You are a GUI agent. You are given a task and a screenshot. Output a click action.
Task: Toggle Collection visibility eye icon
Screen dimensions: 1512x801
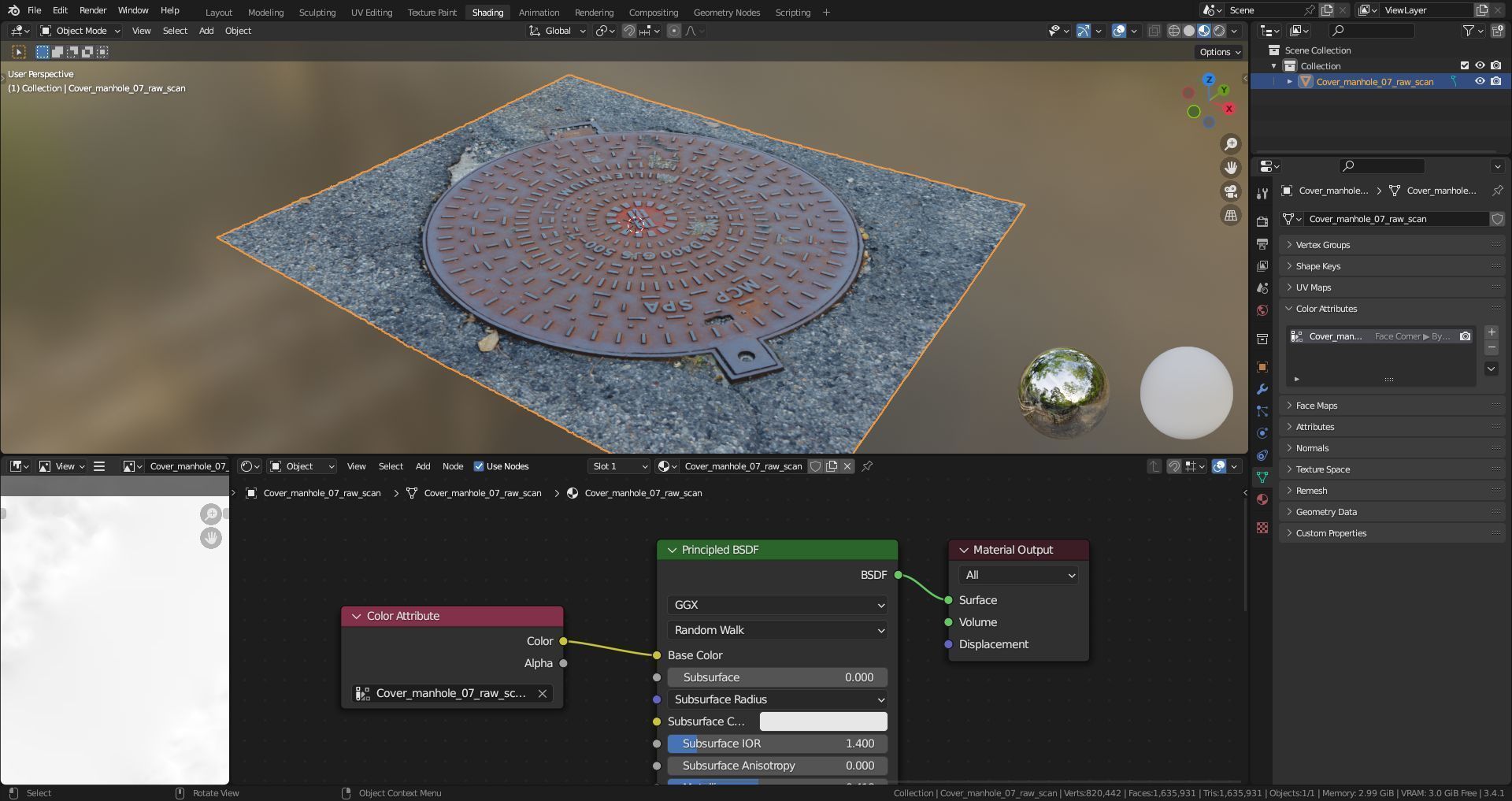(1480, 66)
